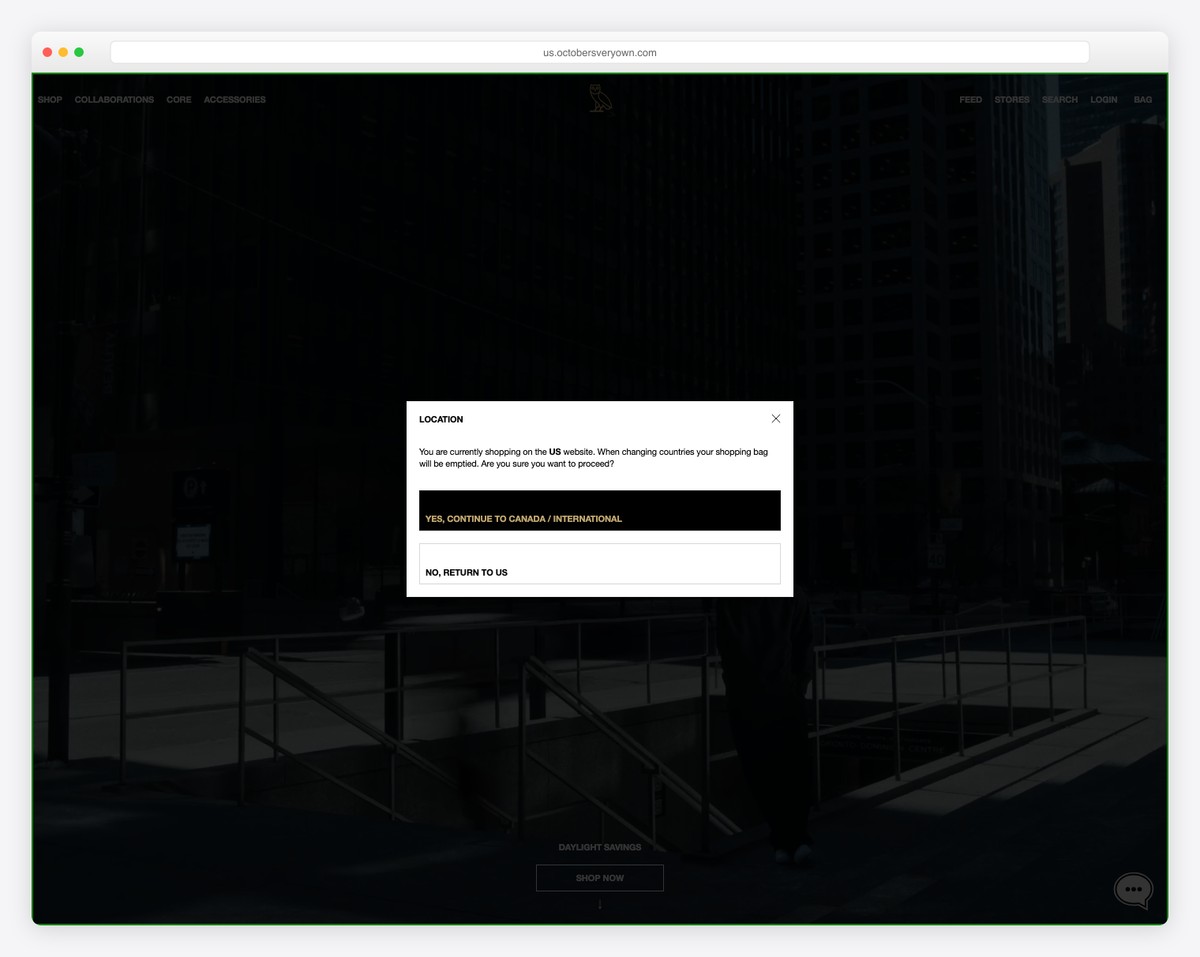Click the down arrow below SHOP NOW
This screenshot has height=957, width=1200.
pyautogui.click(x=599, y=903)
